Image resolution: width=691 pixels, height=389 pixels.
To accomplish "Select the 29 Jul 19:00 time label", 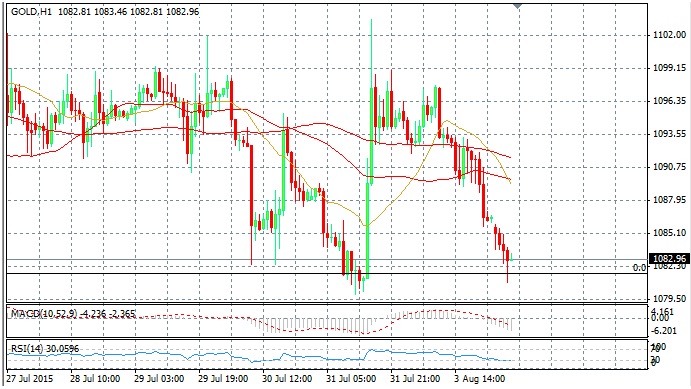I will 223,379.
